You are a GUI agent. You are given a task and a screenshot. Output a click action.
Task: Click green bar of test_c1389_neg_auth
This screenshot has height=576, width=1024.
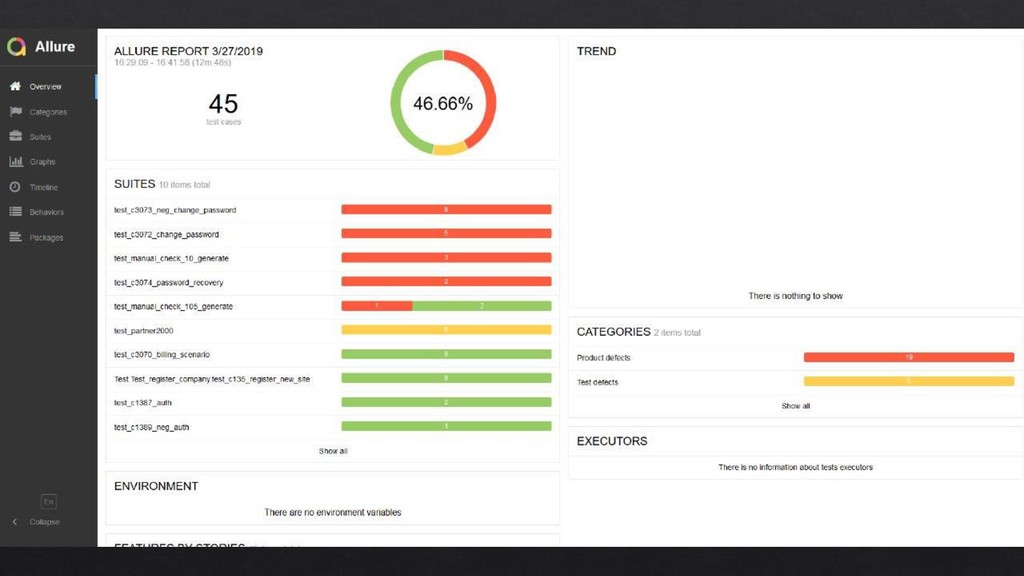click(446, 426)
